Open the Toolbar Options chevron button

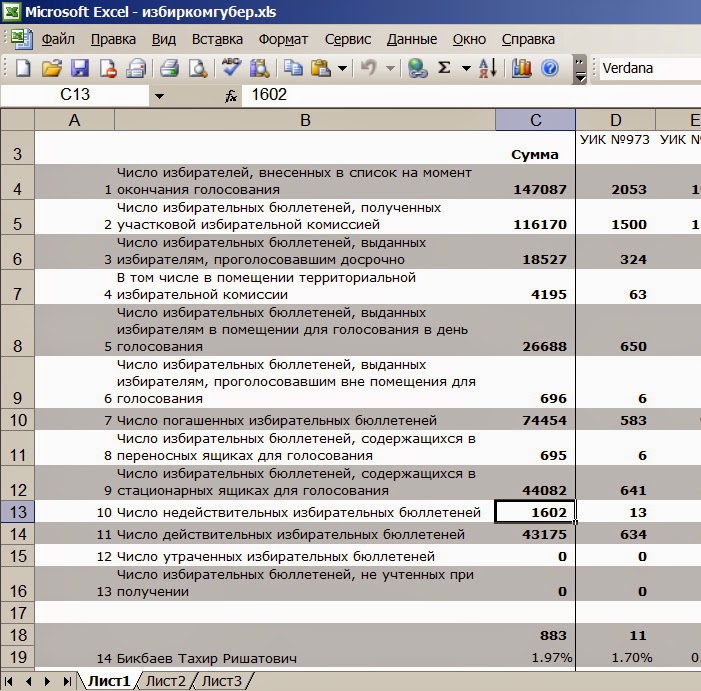coord(579,70)
